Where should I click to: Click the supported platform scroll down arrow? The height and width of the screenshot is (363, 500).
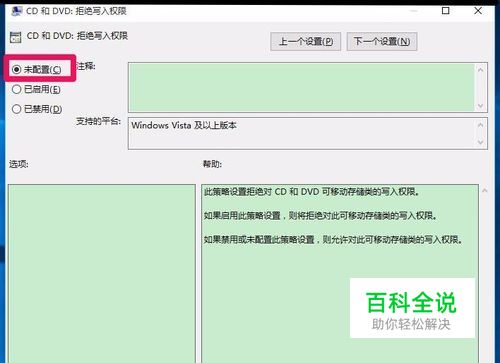coord(480,142)
